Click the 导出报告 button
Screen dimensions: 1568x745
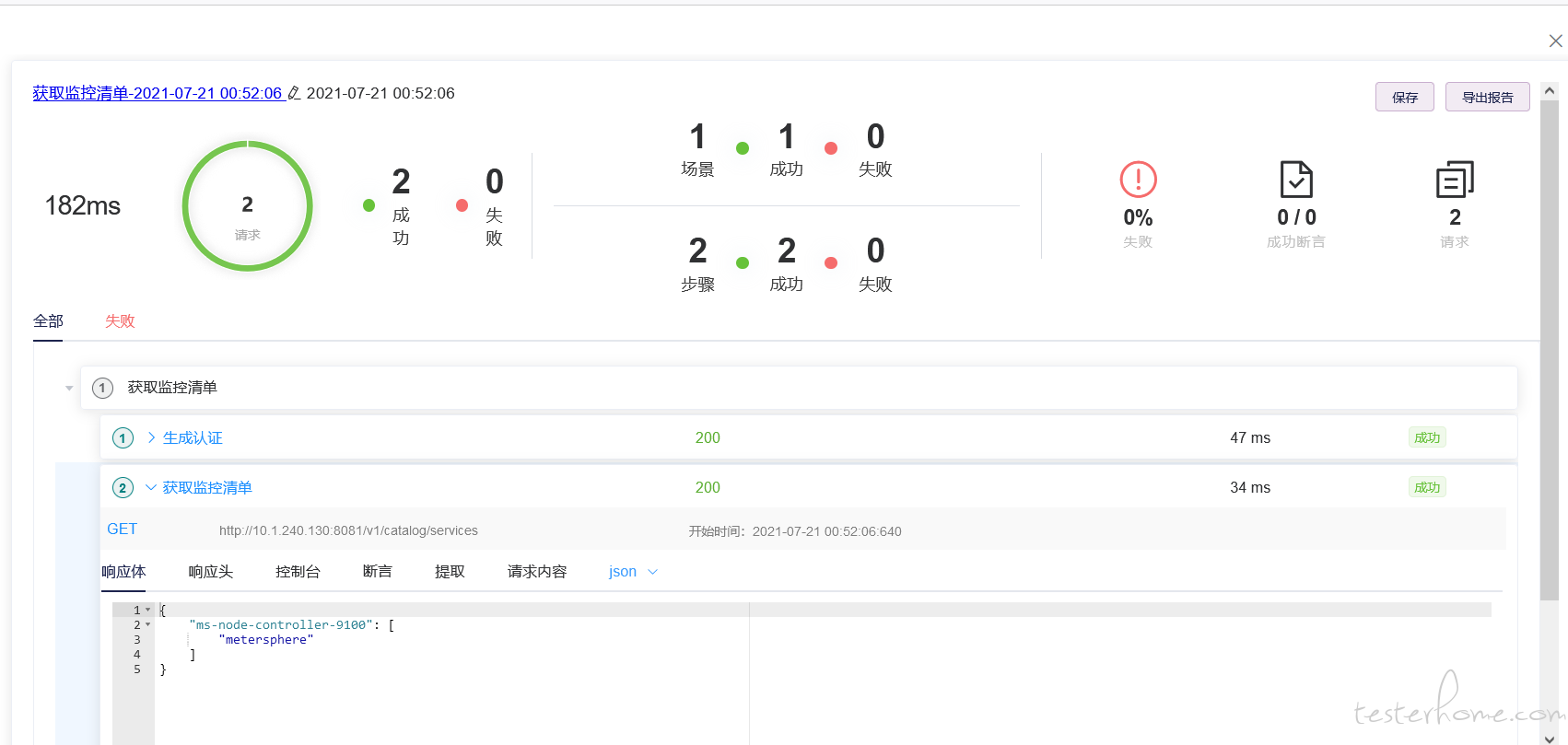[1488, 97]
